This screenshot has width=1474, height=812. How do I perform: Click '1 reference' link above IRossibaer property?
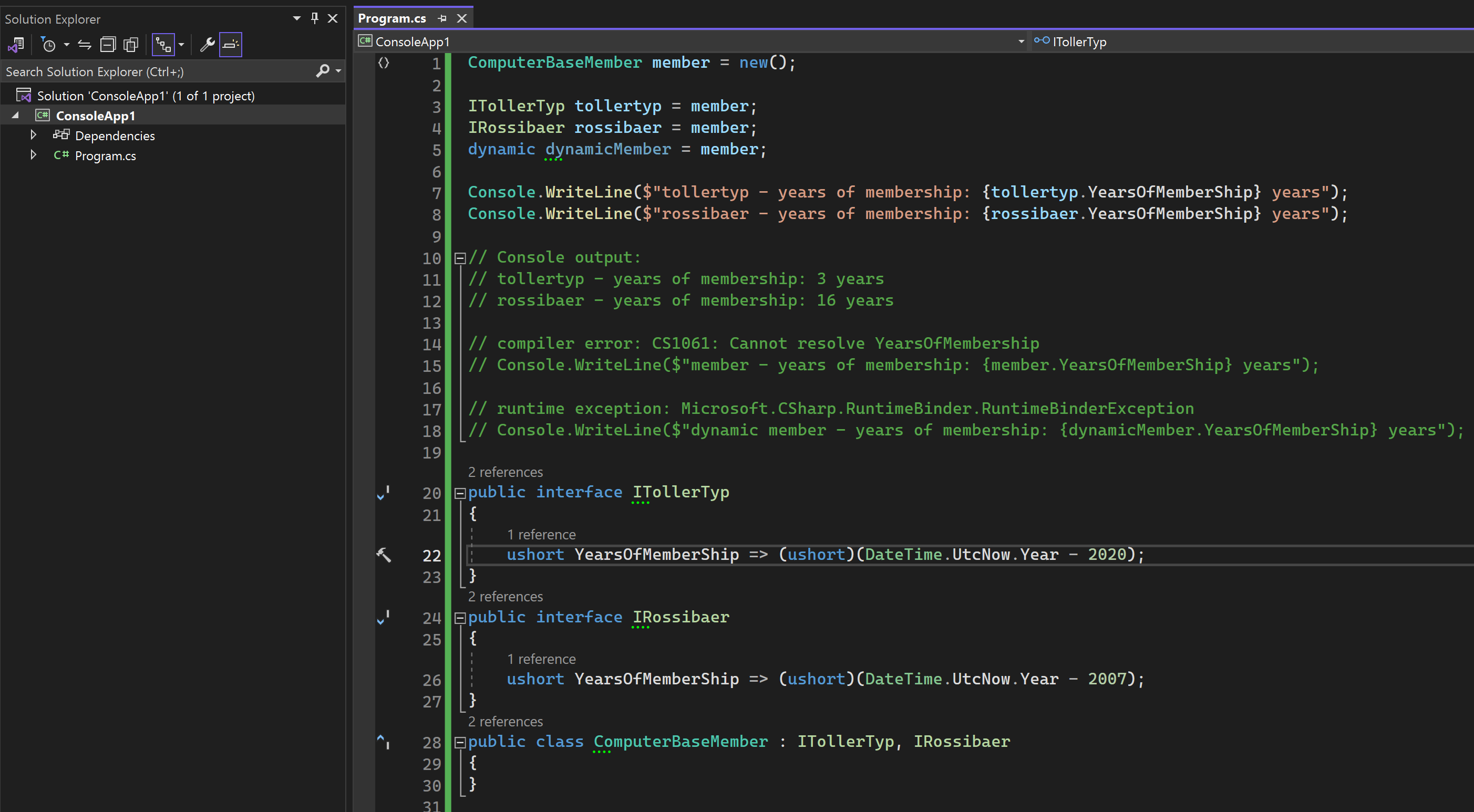(x=541, y=659)
